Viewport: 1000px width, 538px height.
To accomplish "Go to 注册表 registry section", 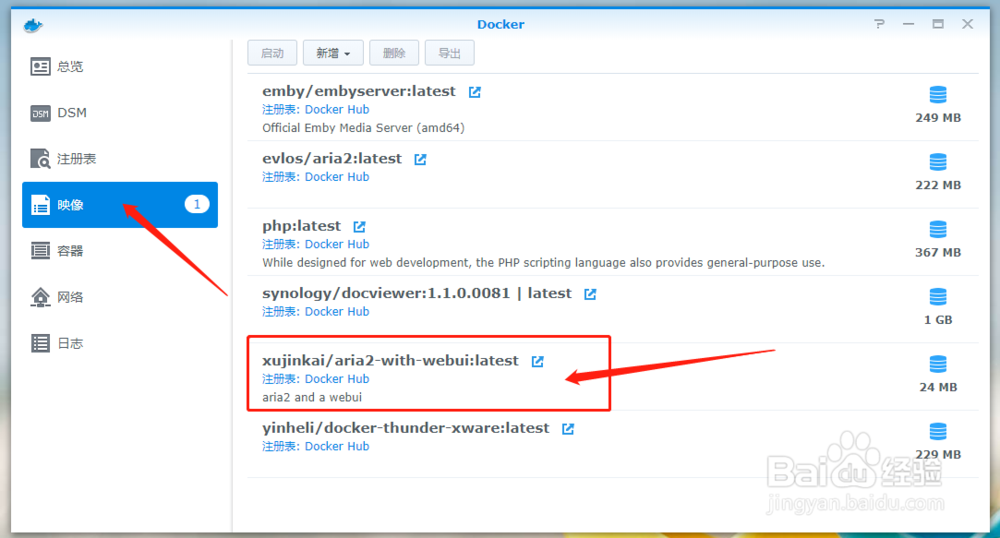I will [120, 159].
